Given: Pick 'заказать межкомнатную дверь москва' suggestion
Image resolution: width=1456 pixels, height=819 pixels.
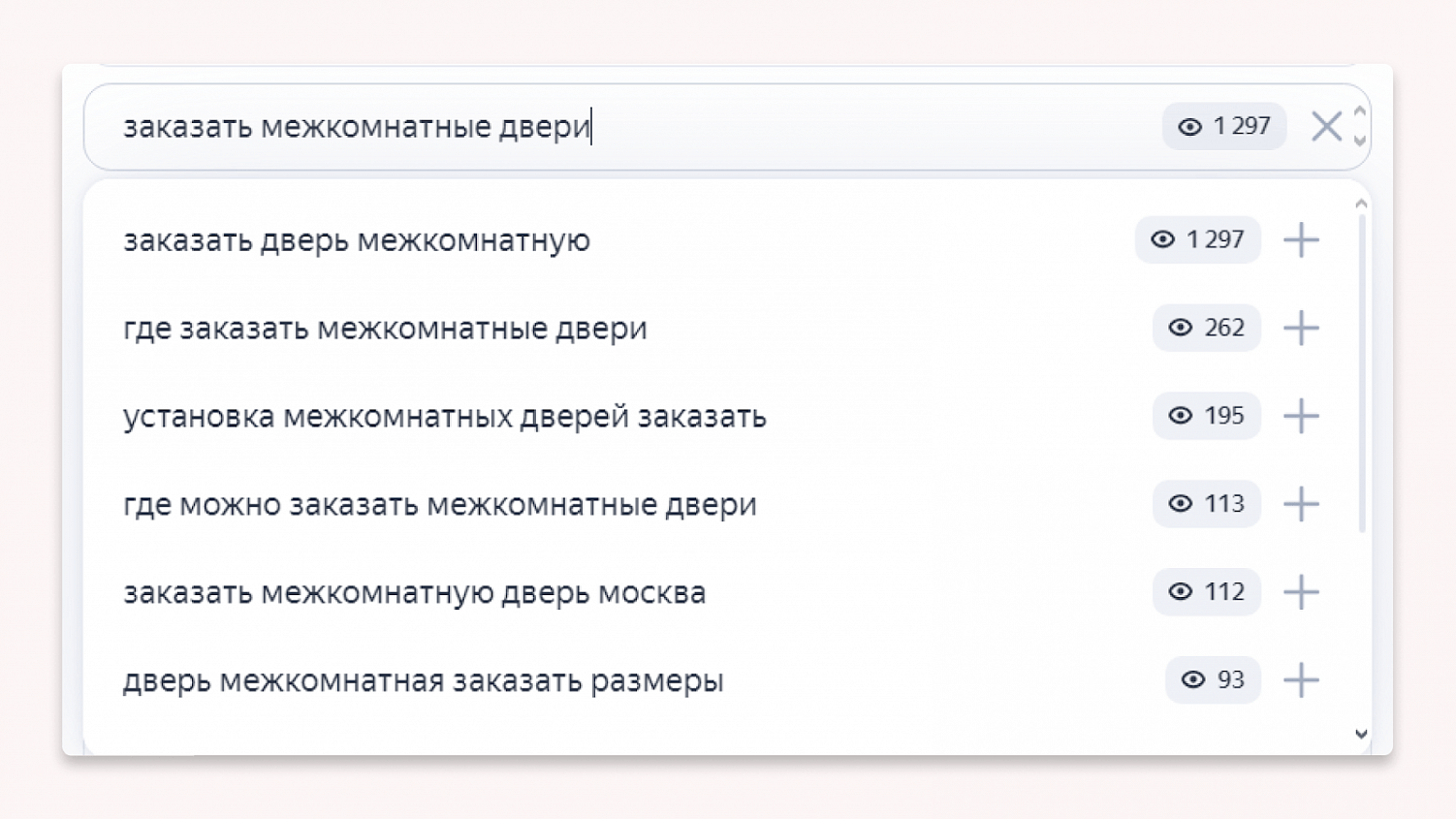Looking at the screenshot, I should click(414, 592).
